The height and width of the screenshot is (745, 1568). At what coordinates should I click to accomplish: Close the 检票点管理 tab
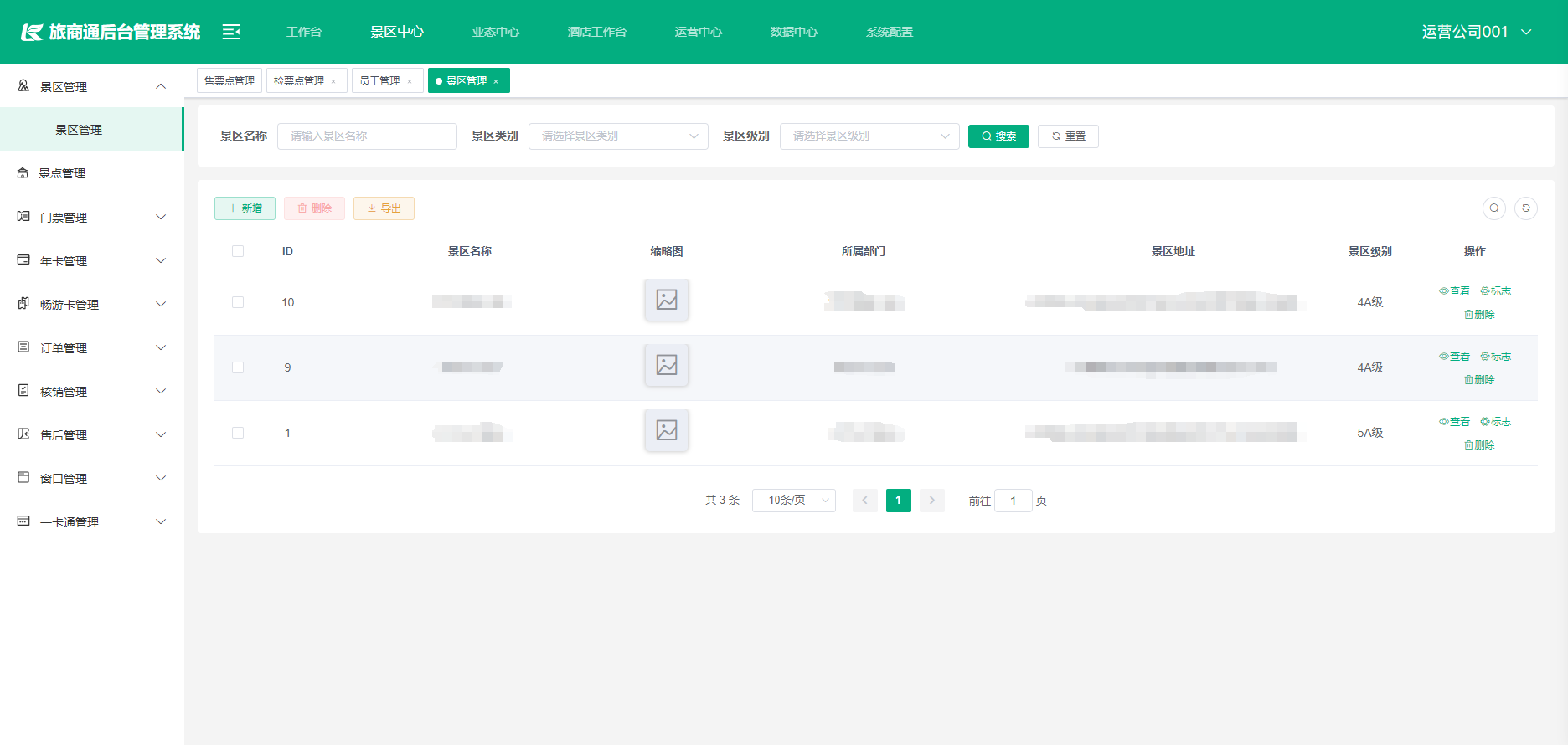point(333,81)
